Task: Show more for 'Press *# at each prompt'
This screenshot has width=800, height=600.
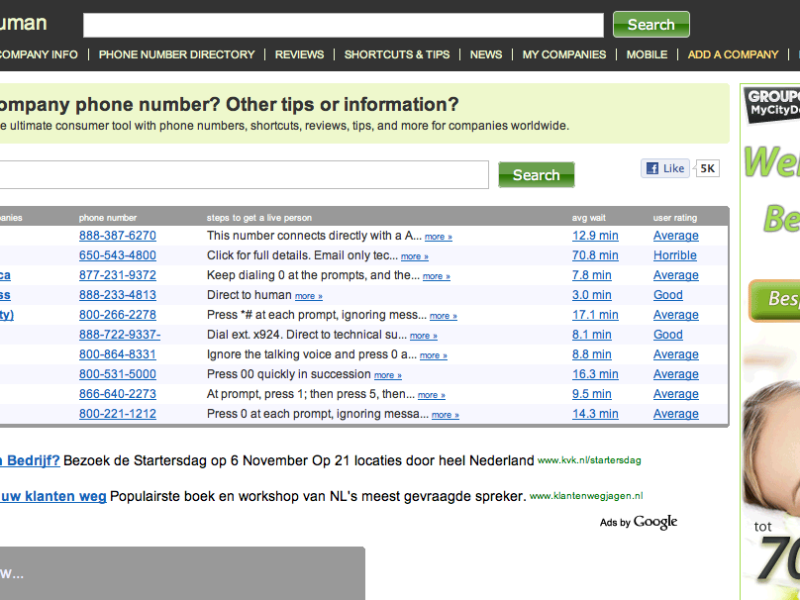Action: pos(443,316)
